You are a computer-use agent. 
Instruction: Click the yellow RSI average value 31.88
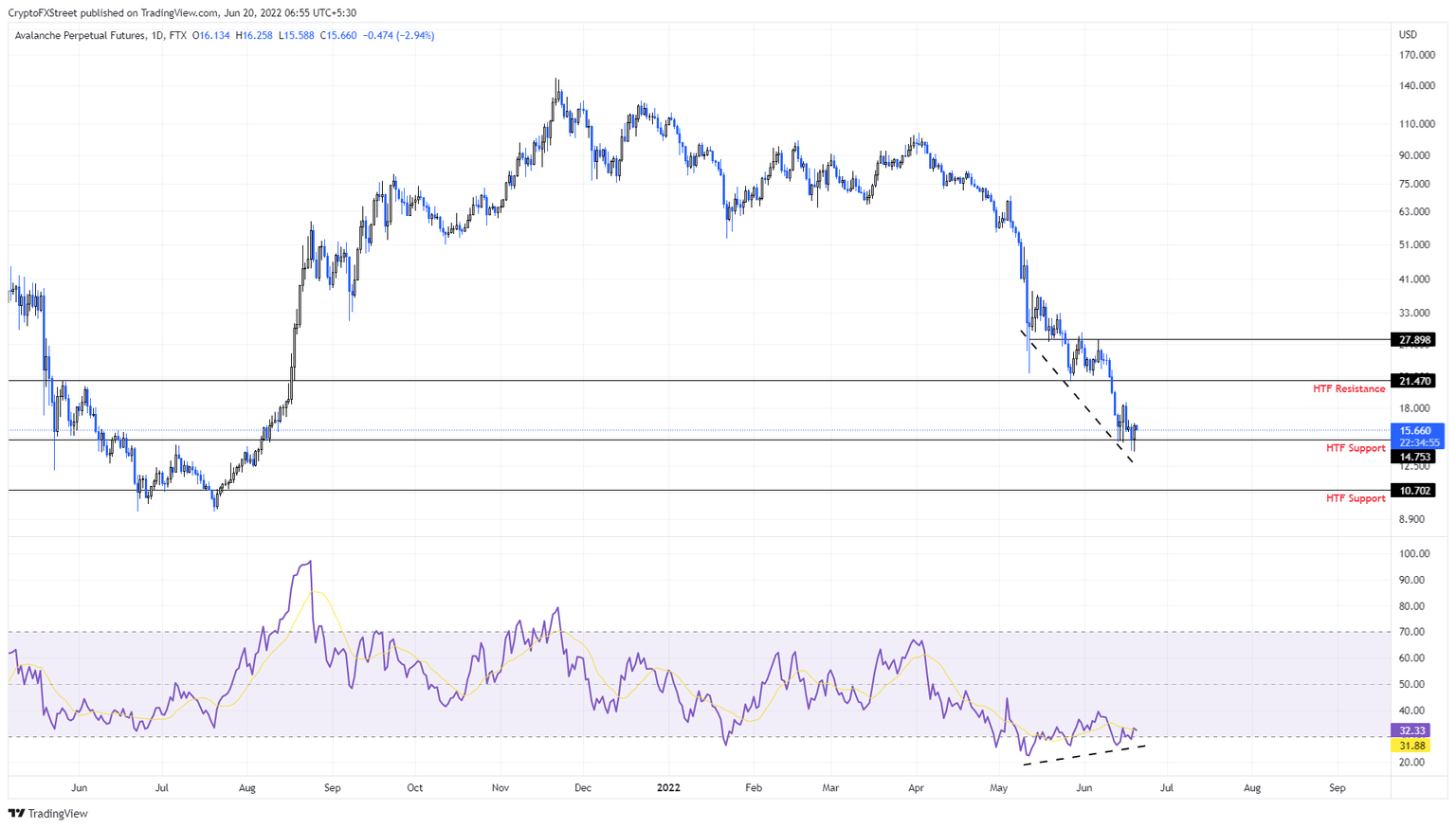click(1410, 746)
